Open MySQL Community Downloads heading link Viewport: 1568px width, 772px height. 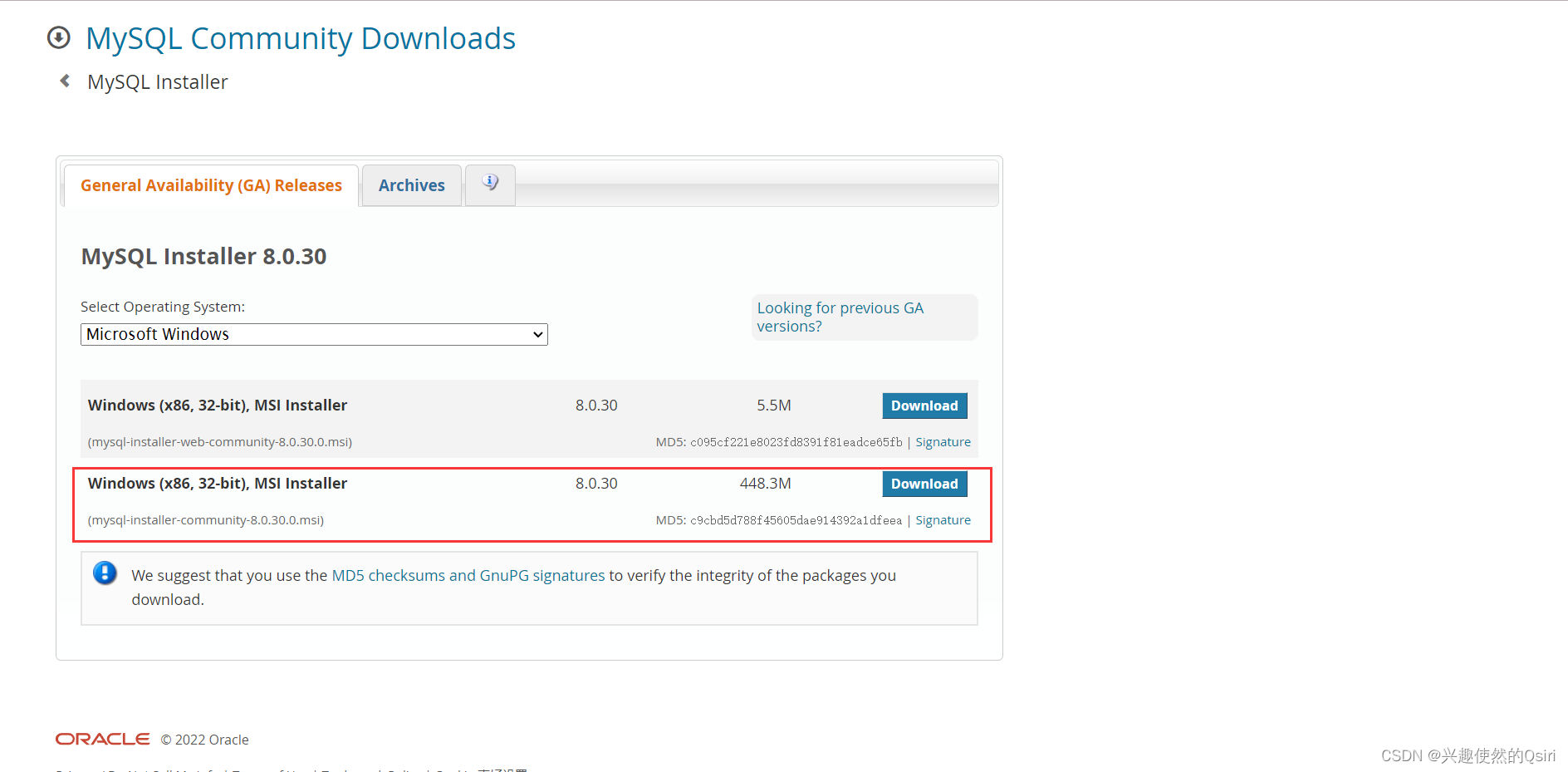coord(301,38)
